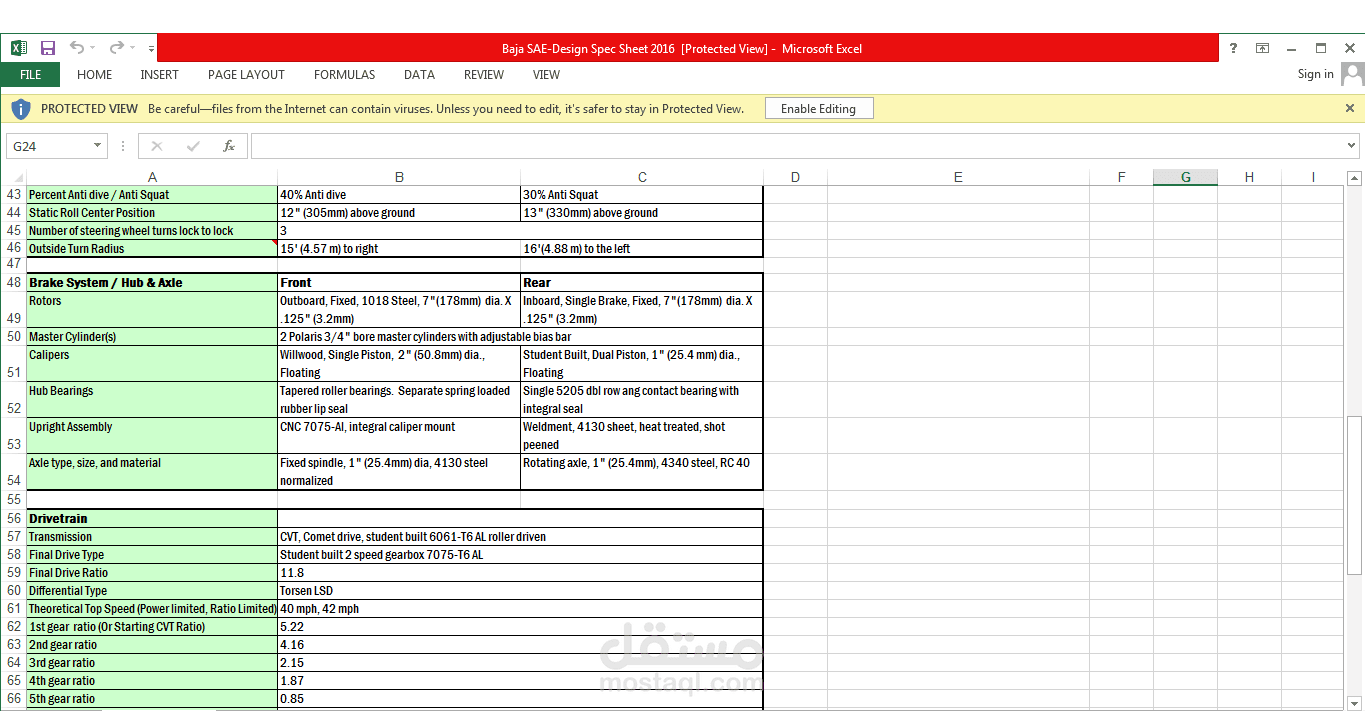This screenshot has width=1365, height=711.
Task: Select column G by clicking its header
Action: [x=1185, y=176]
